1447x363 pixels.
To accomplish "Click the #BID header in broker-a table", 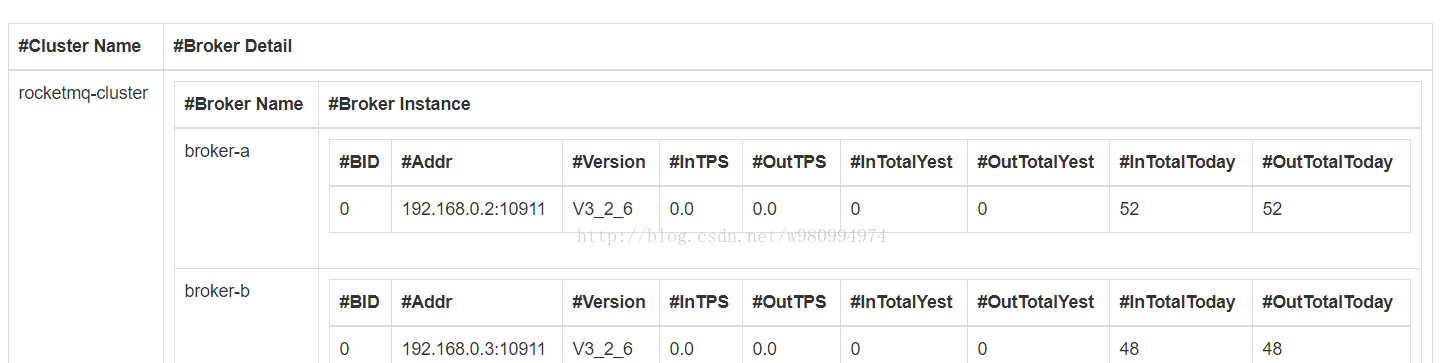I will click(x=359, y=162).
